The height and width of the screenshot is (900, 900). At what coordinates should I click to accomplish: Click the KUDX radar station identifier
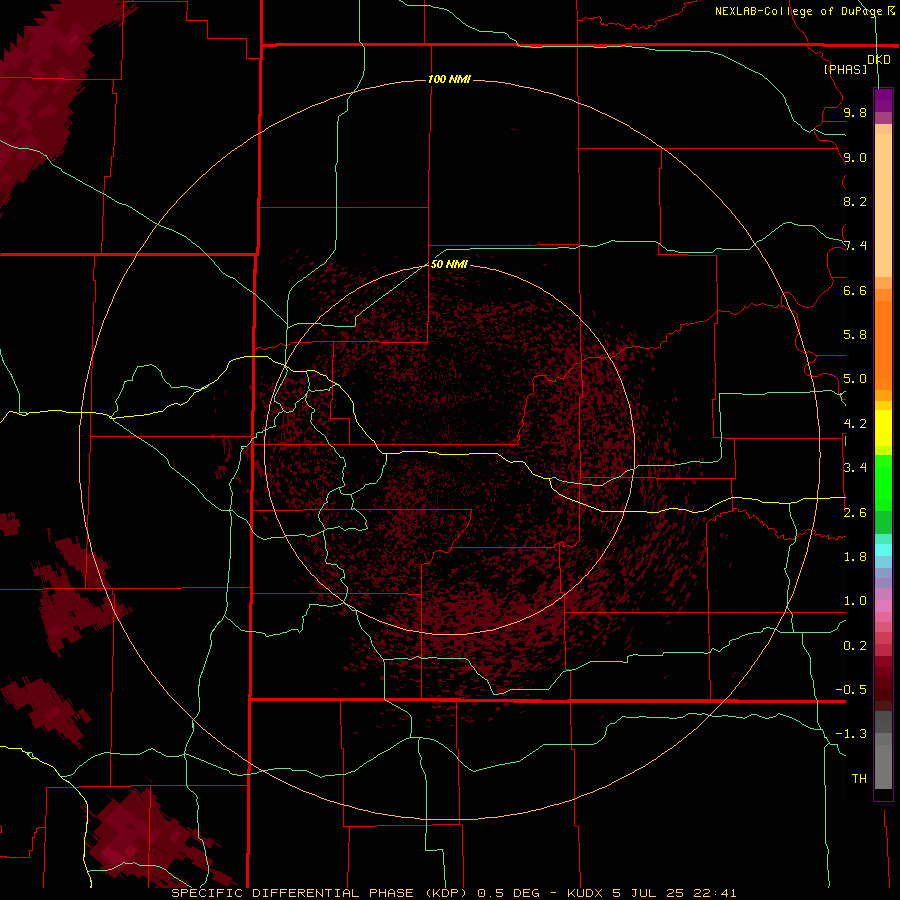[585, 893]
